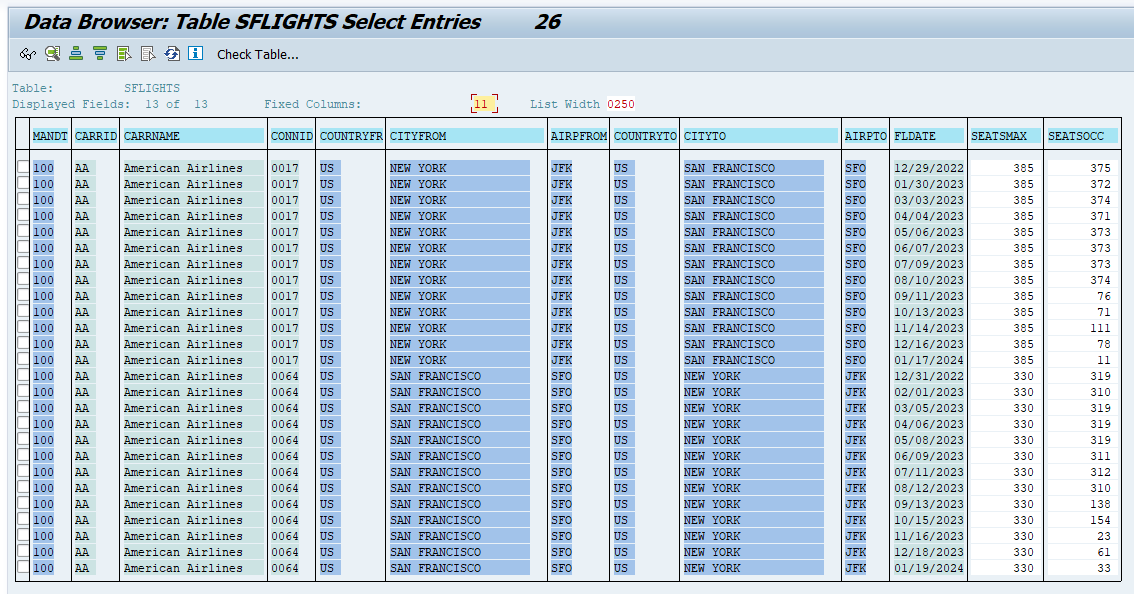The width and height of the screenshot is (1134, 594).
Task: Click the FLDATE cell 10/15/2023
Action: (x=929, y=520)
